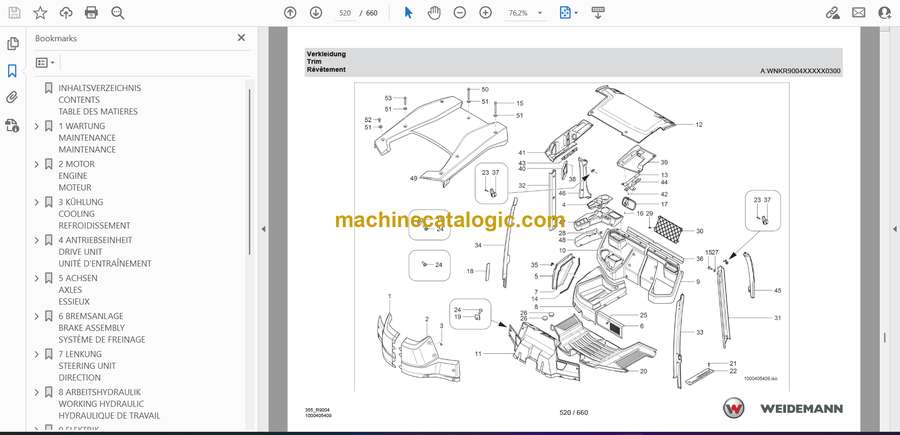Select the 2 MOTOR bookmark text
Screen dimensions: 900x435
(76, 176)
